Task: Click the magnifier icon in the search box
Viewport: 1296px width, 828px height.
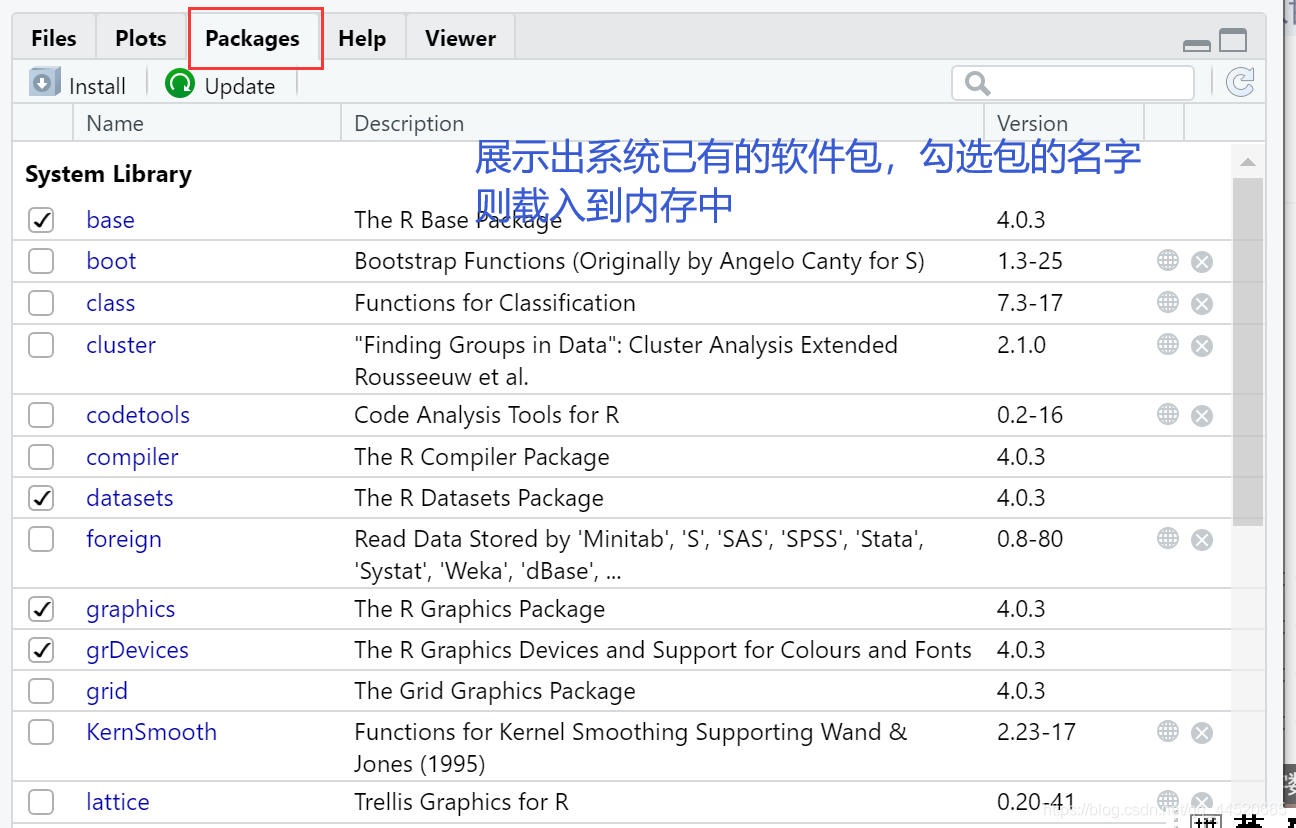Action: 977,83
